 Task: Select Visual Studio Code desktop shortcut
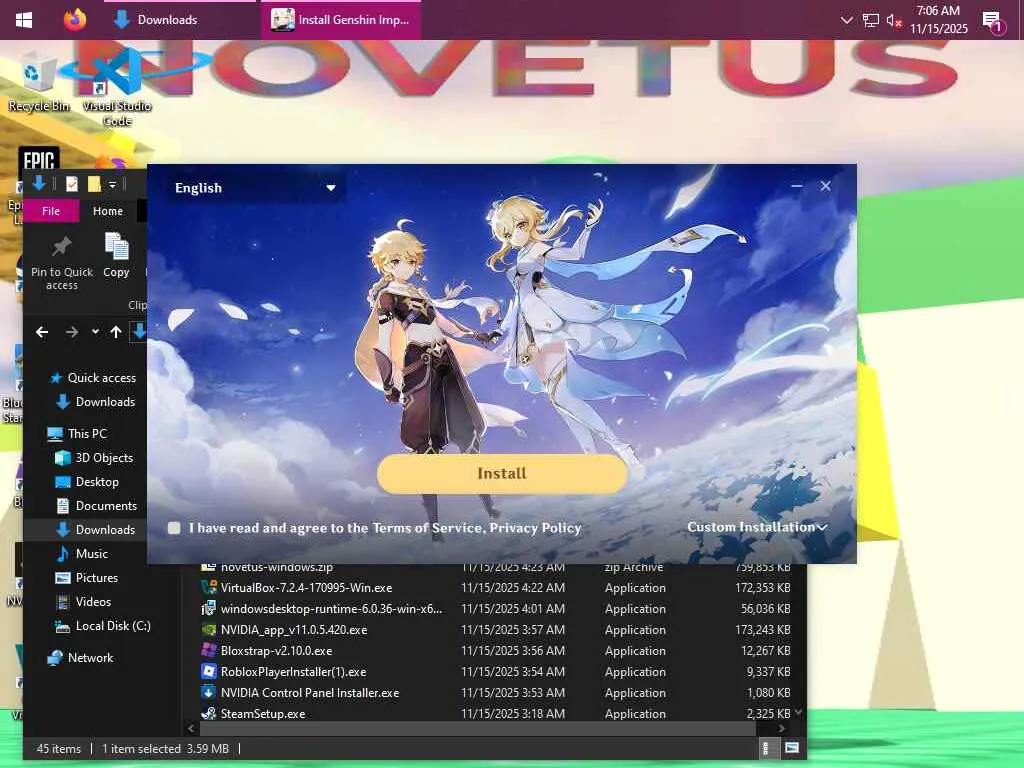click(117, 88)
